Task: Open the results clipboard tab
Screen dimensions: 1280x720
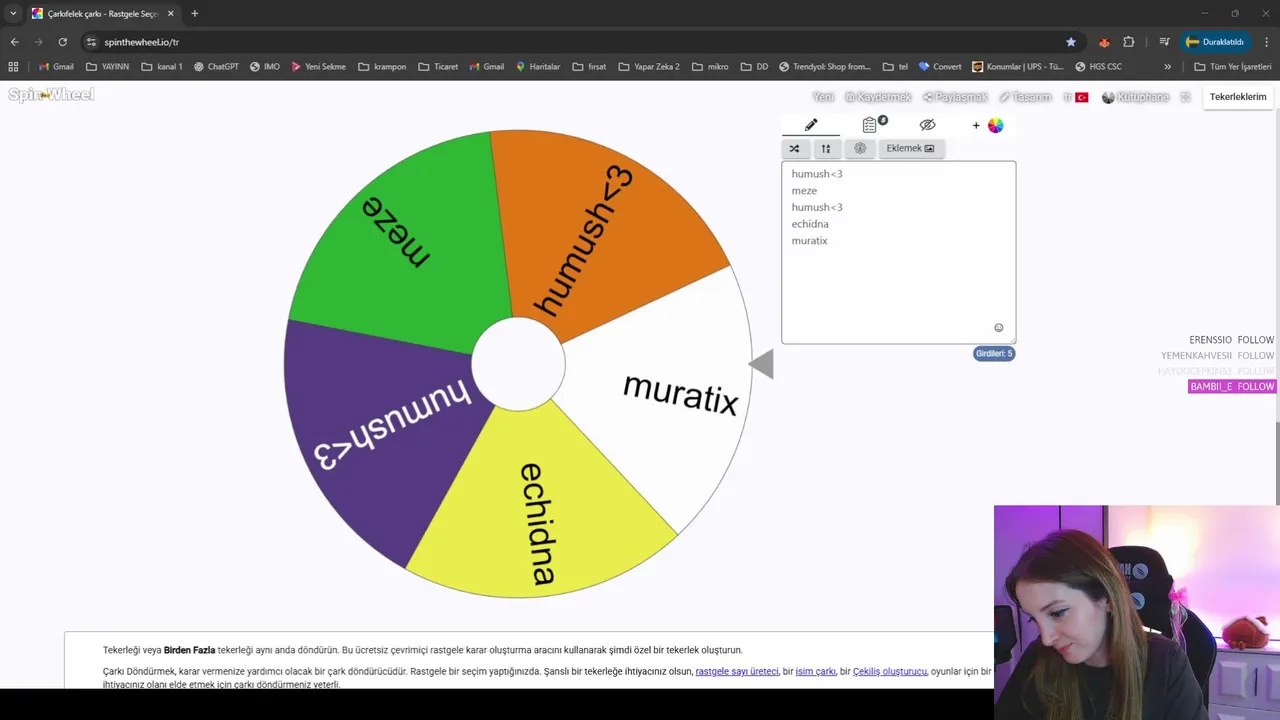Action: (x=872, y=125)
